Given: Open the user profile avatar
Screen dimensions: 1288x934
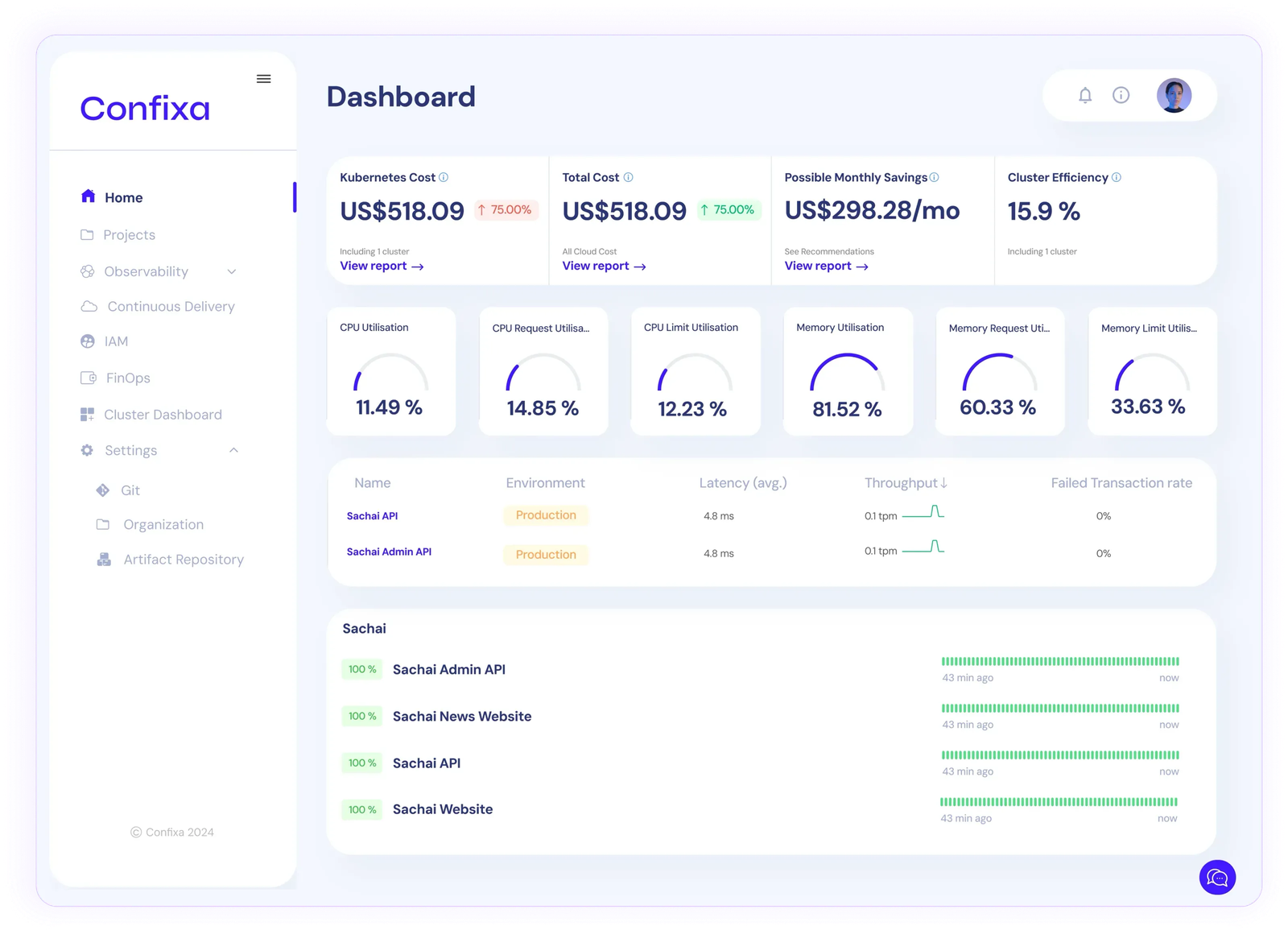Looking at the screenshot, I should pos(1174,96).
